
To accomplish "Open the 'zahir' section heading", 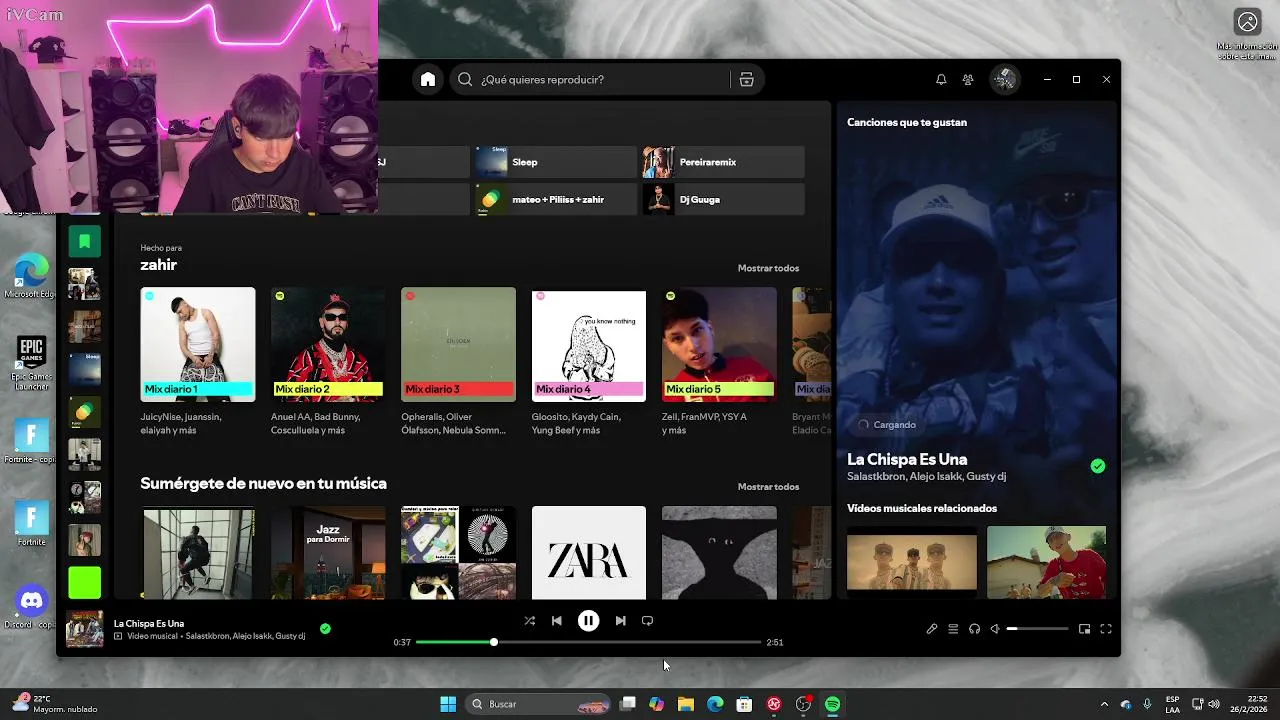I will pyautogui.click(x=158, y=265).
